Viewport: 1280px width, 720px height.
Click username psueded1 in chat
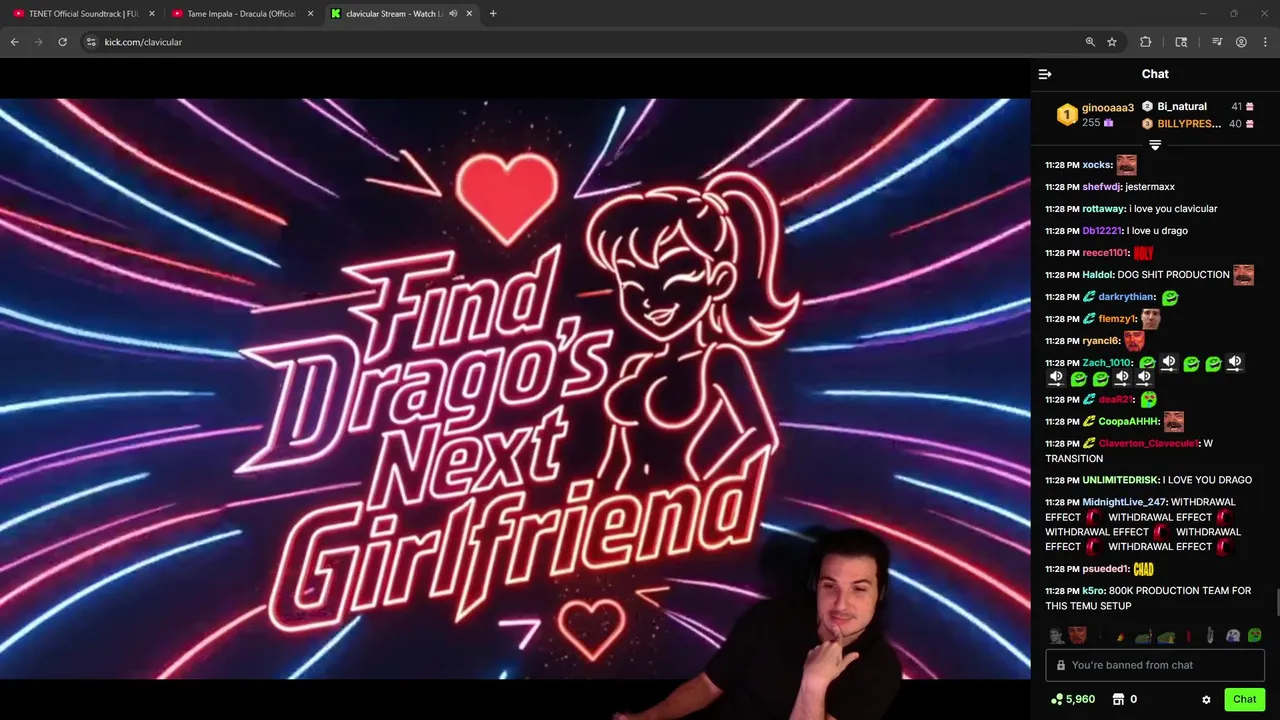(x=1105, y=569)
